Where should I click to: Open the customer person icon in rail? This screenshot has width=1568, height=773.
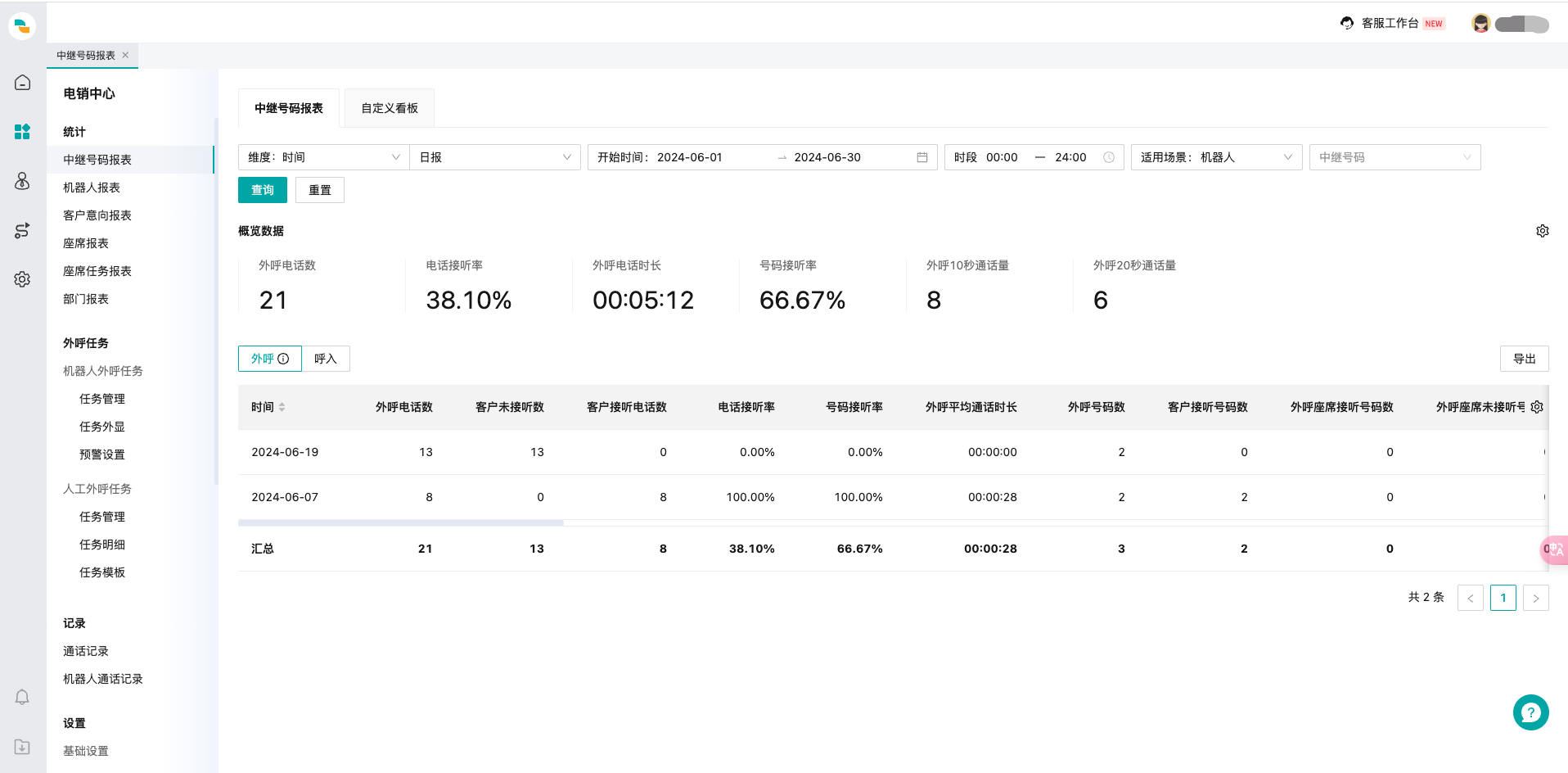pos(22,181)
